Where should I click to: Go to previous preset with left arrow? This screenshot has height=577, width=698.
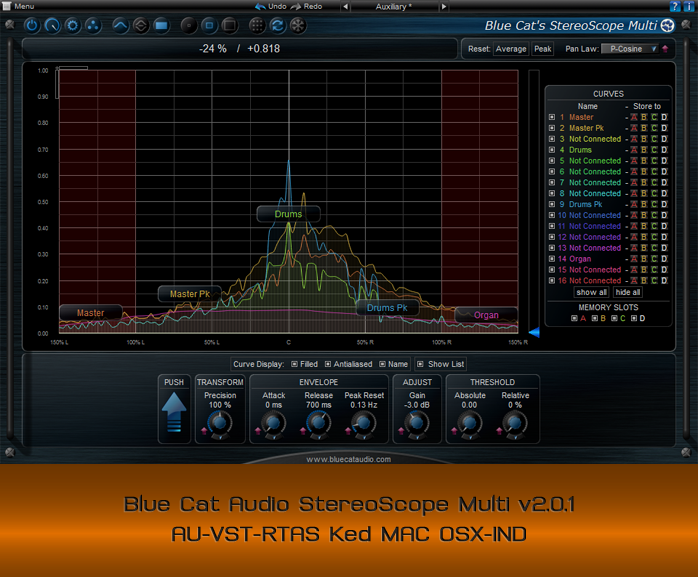[345, 7]
